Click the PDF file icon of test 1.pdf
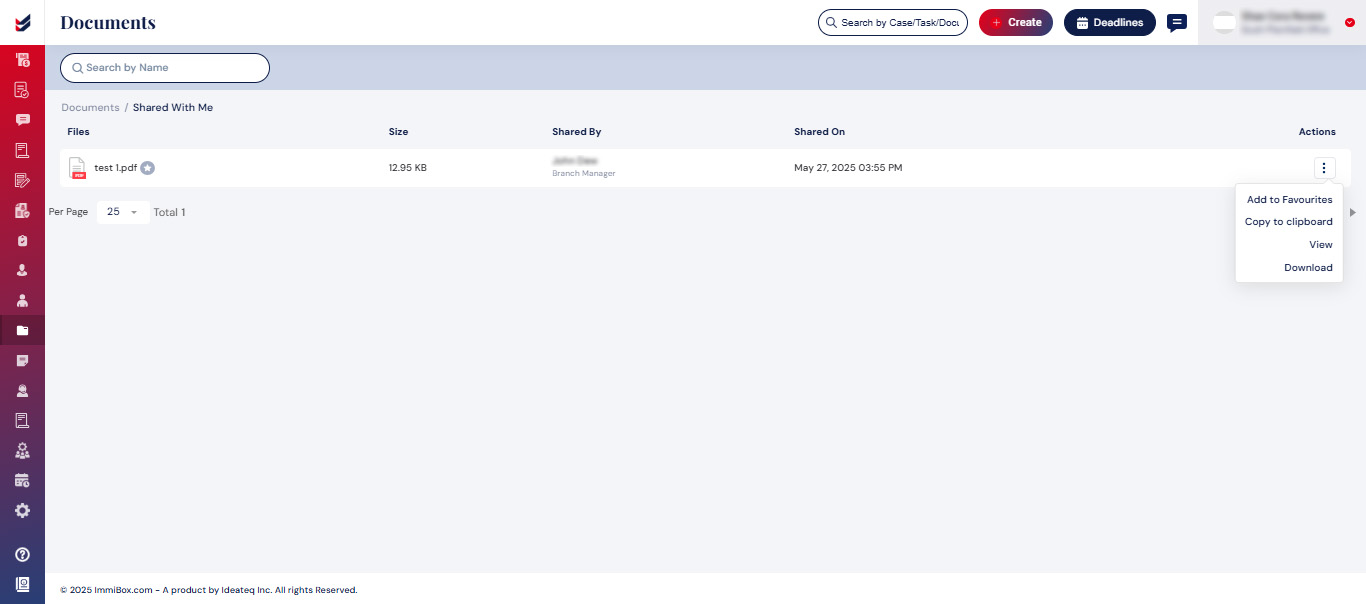 (77, 168)
